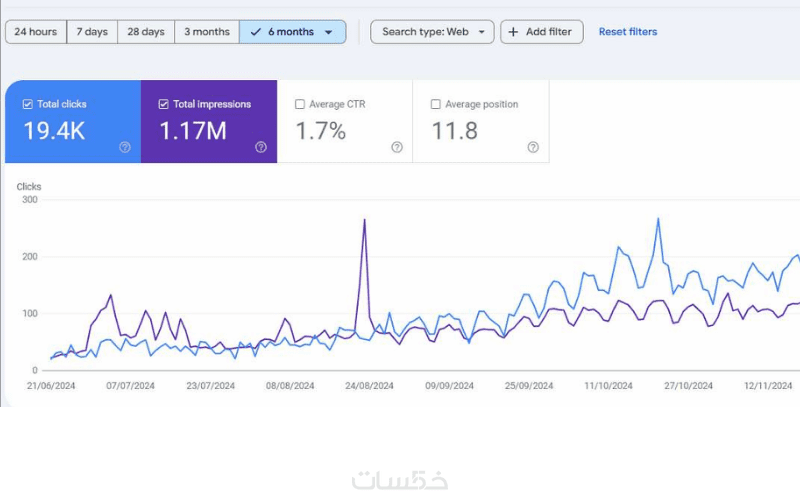Viewport: 800px width, 500px height.
Task: Enable the Average position checkbox
Action: click(436, 104)
